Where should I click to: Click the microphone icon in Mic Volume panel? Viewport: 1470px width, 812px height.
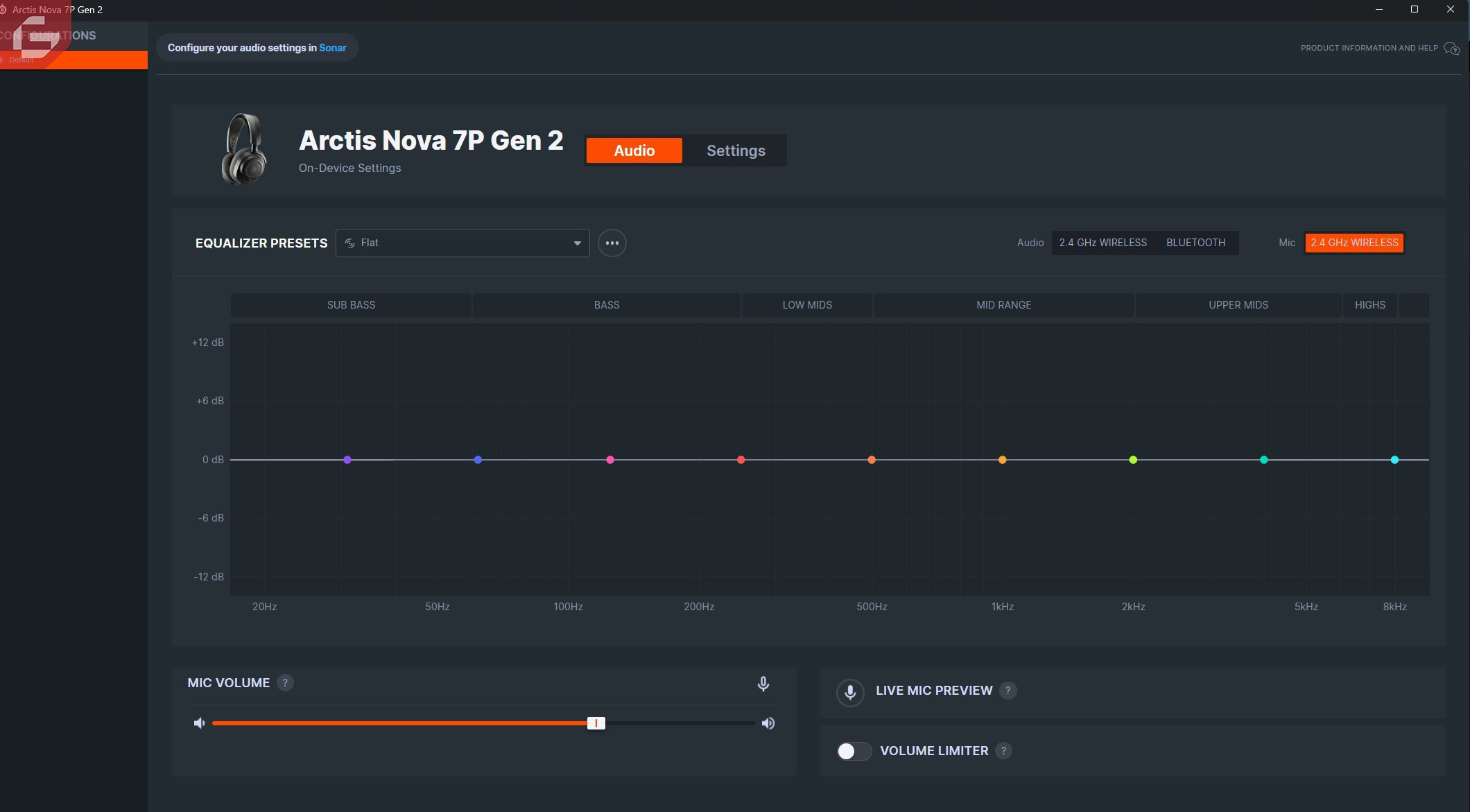[763, 684]
